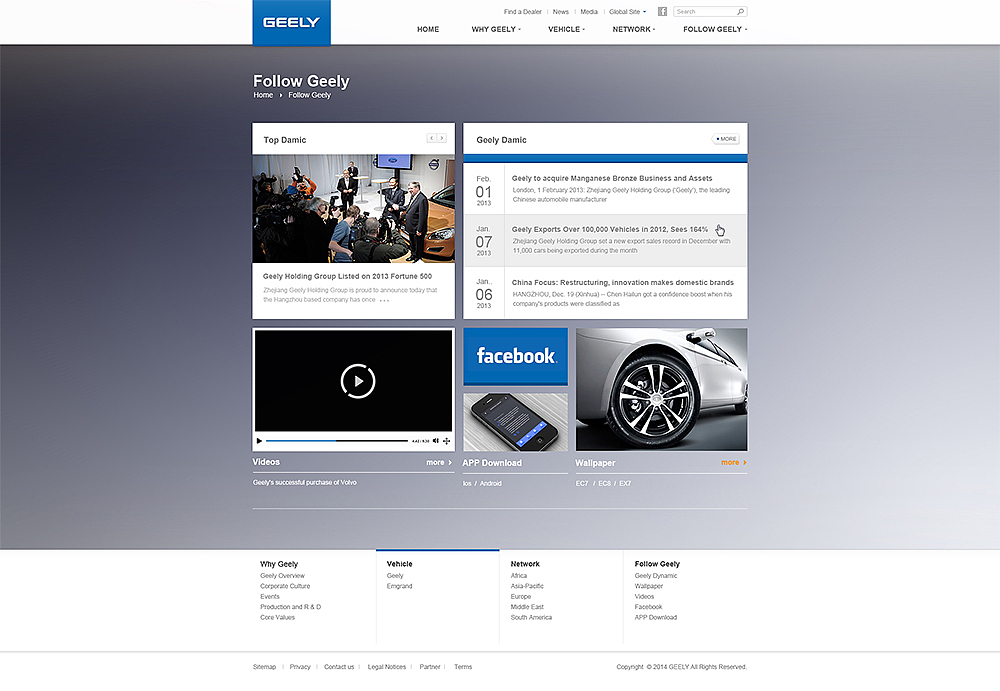Expand the VEHICLE menu
The height and width of the screenshot is (691, 1000).
pyautogui.click(x=566, y=29)
